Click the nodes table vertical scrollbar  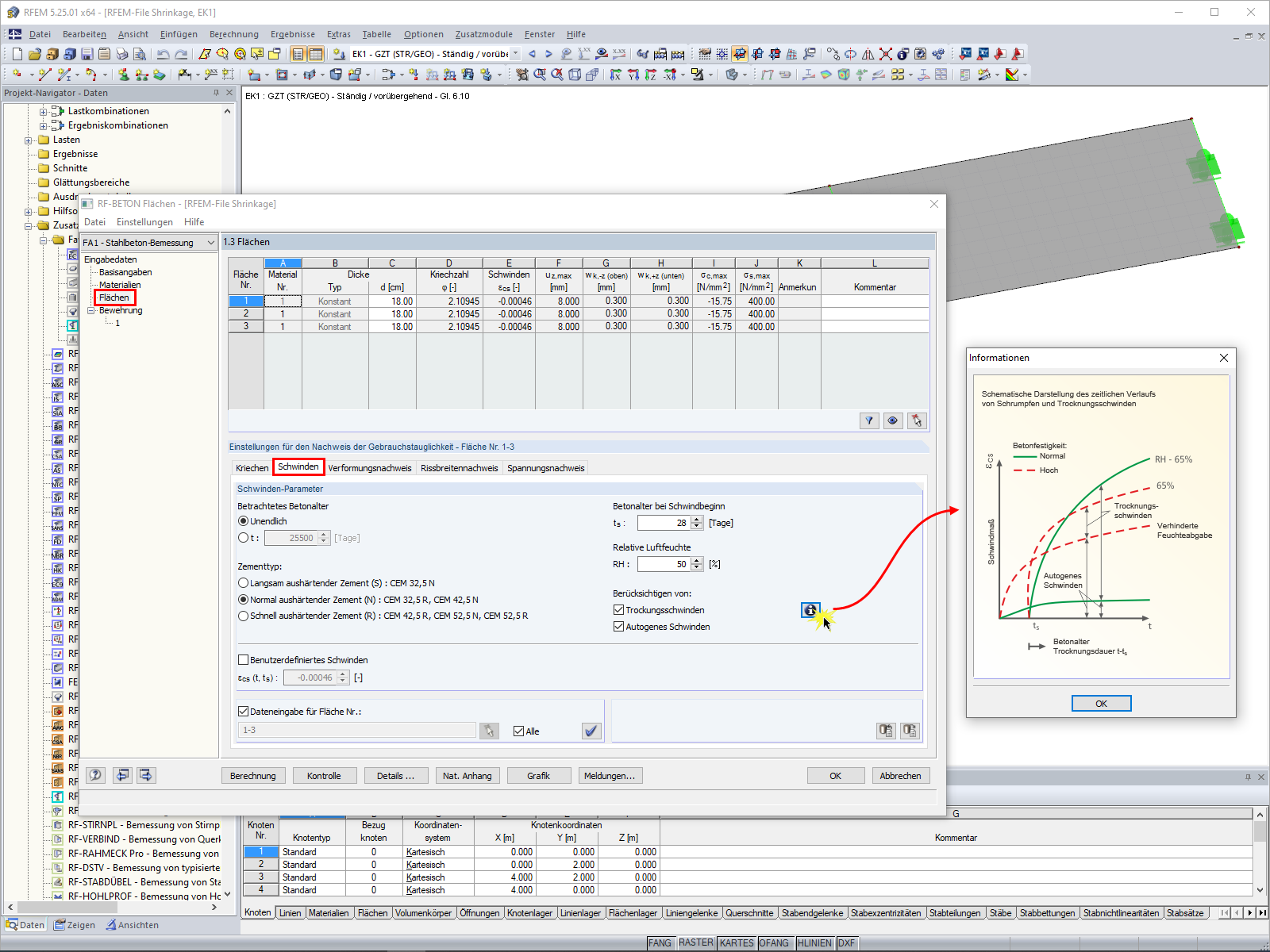pyautogui.click(x=1260, y=852)
